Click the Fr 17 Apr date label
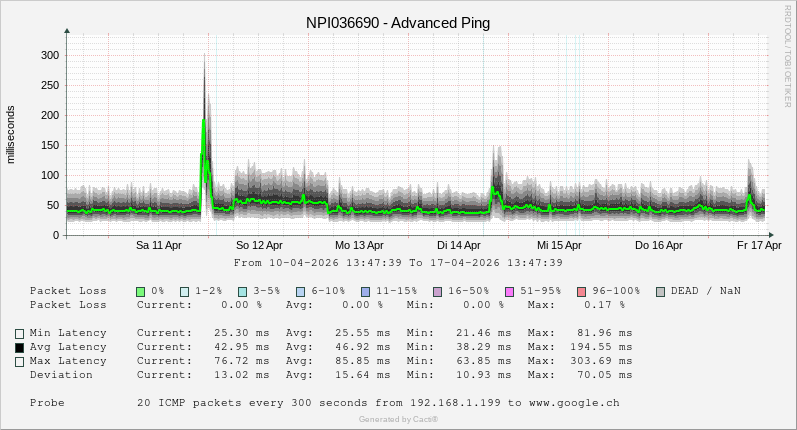The height and width of the screenshot is (430, 797). 759,245
